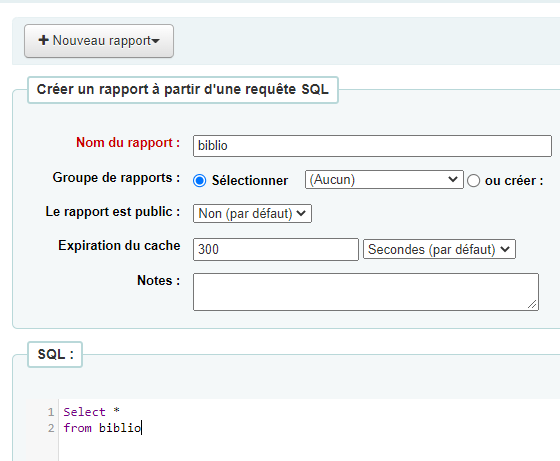Select the Sélectionner radio button
This screenshot has height=461, width=560.
coord(200,181)
